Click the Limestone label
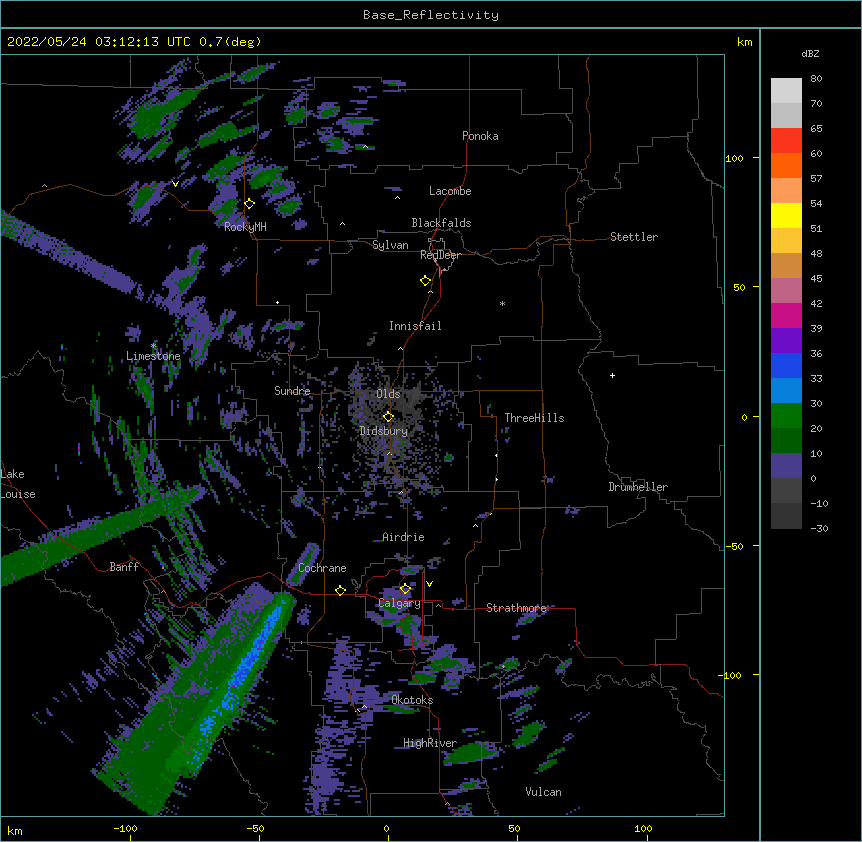Image resolution: width=862 pixels, height=842 pixels. pyautogui.click(x=153, y=356)
